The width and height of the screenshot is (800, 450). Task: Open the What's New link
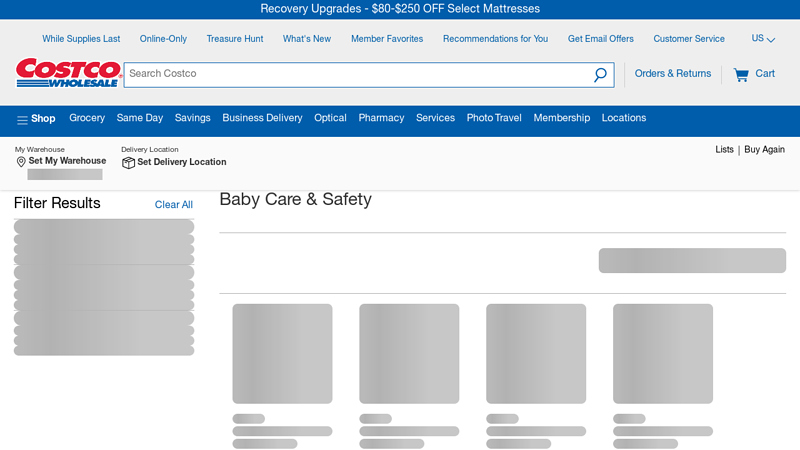tap(307, 39)
